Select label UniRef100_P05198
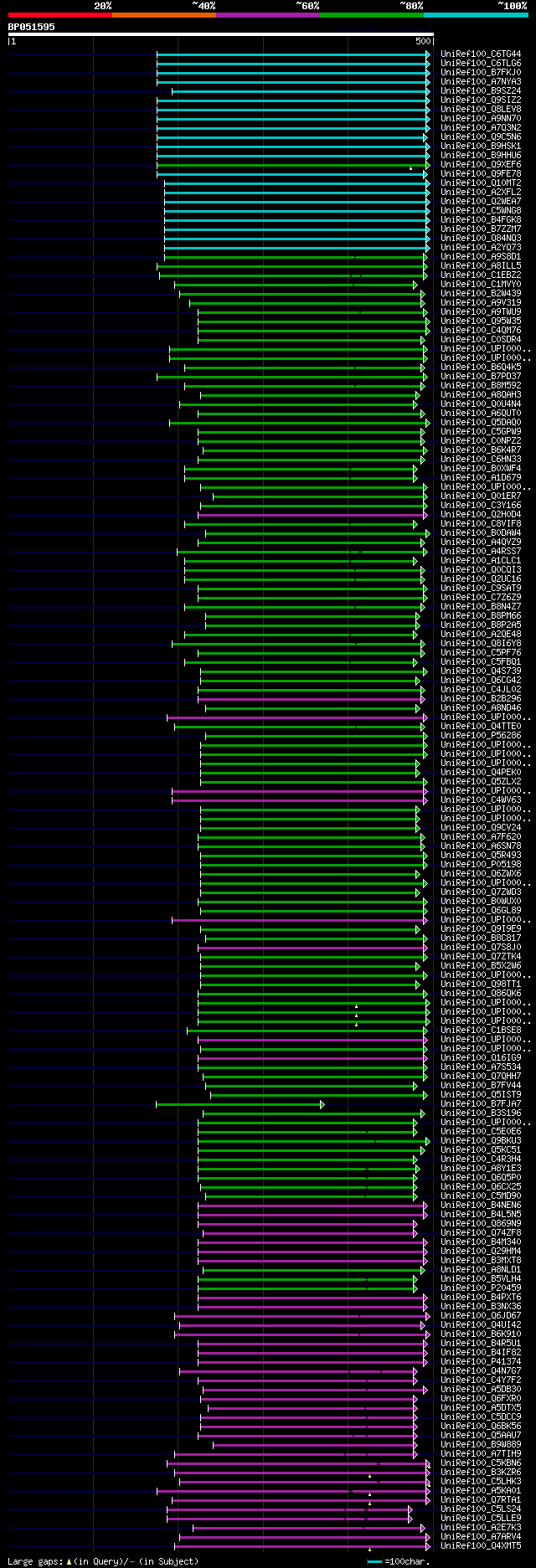Image resolution: width=536 pixels, height=1568 pixels. pyautogui.click(x=481, y=865)
